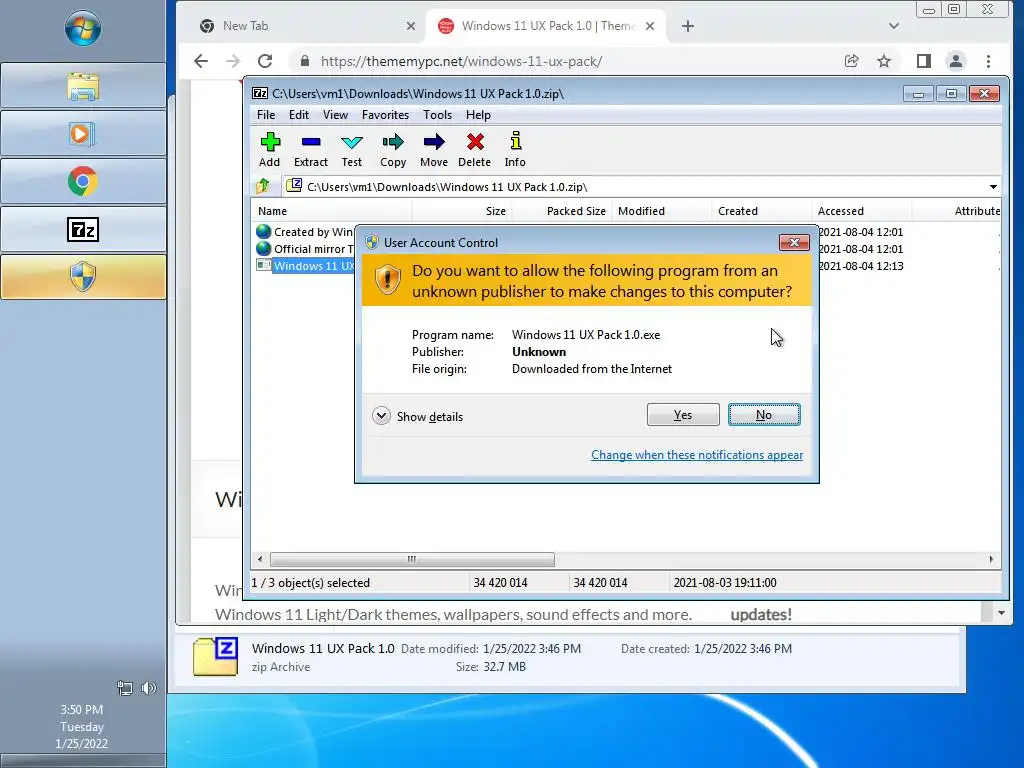Open the Edit menu
This screenshot has height=768, width=1024.
point(298,115)
